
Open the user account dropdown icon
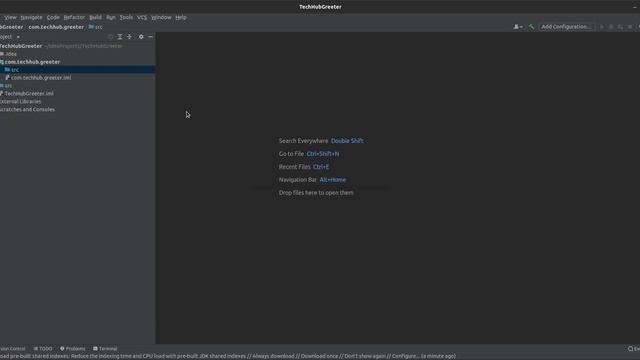tap(518, 27)
